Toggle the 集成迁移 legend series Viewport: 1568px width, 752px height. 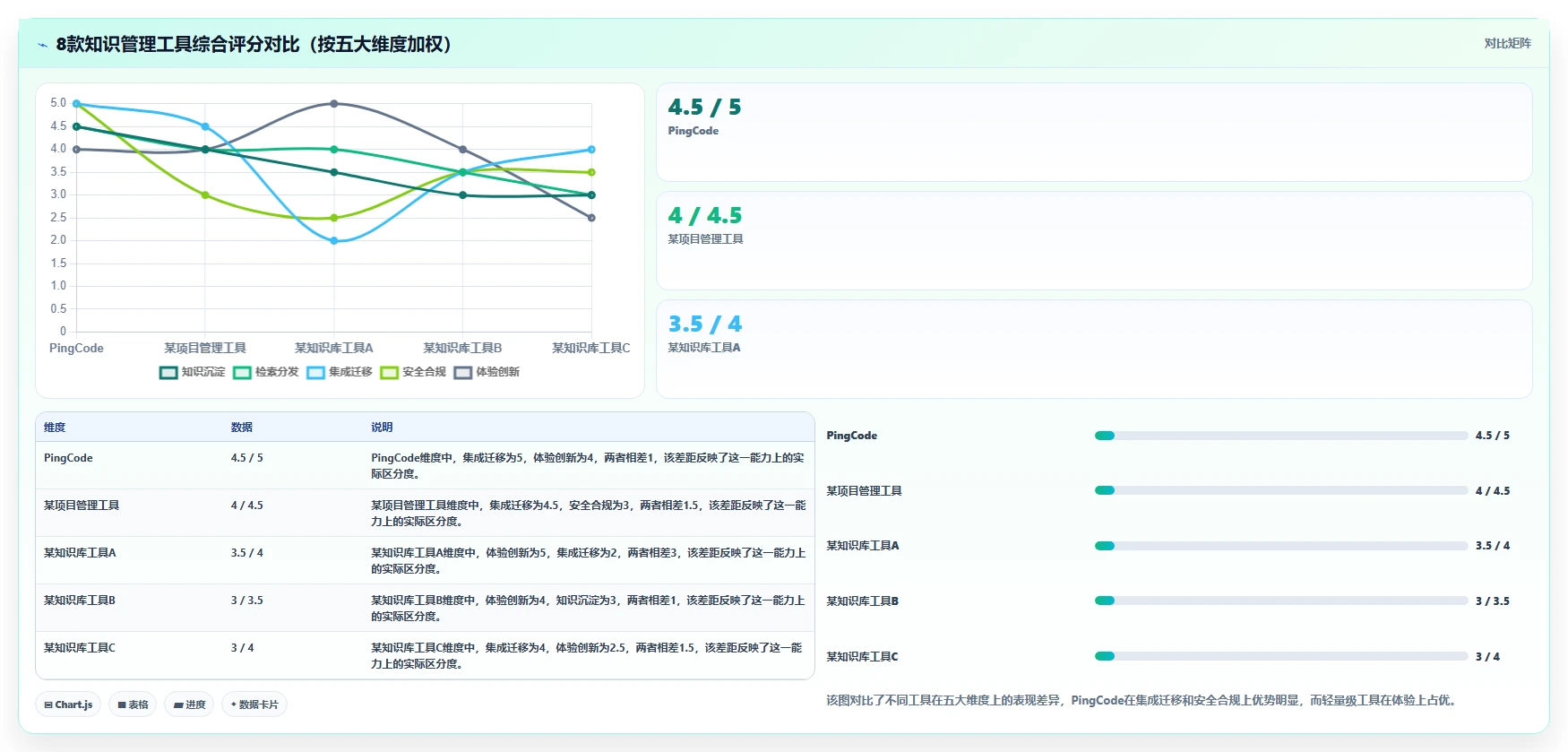340,372
